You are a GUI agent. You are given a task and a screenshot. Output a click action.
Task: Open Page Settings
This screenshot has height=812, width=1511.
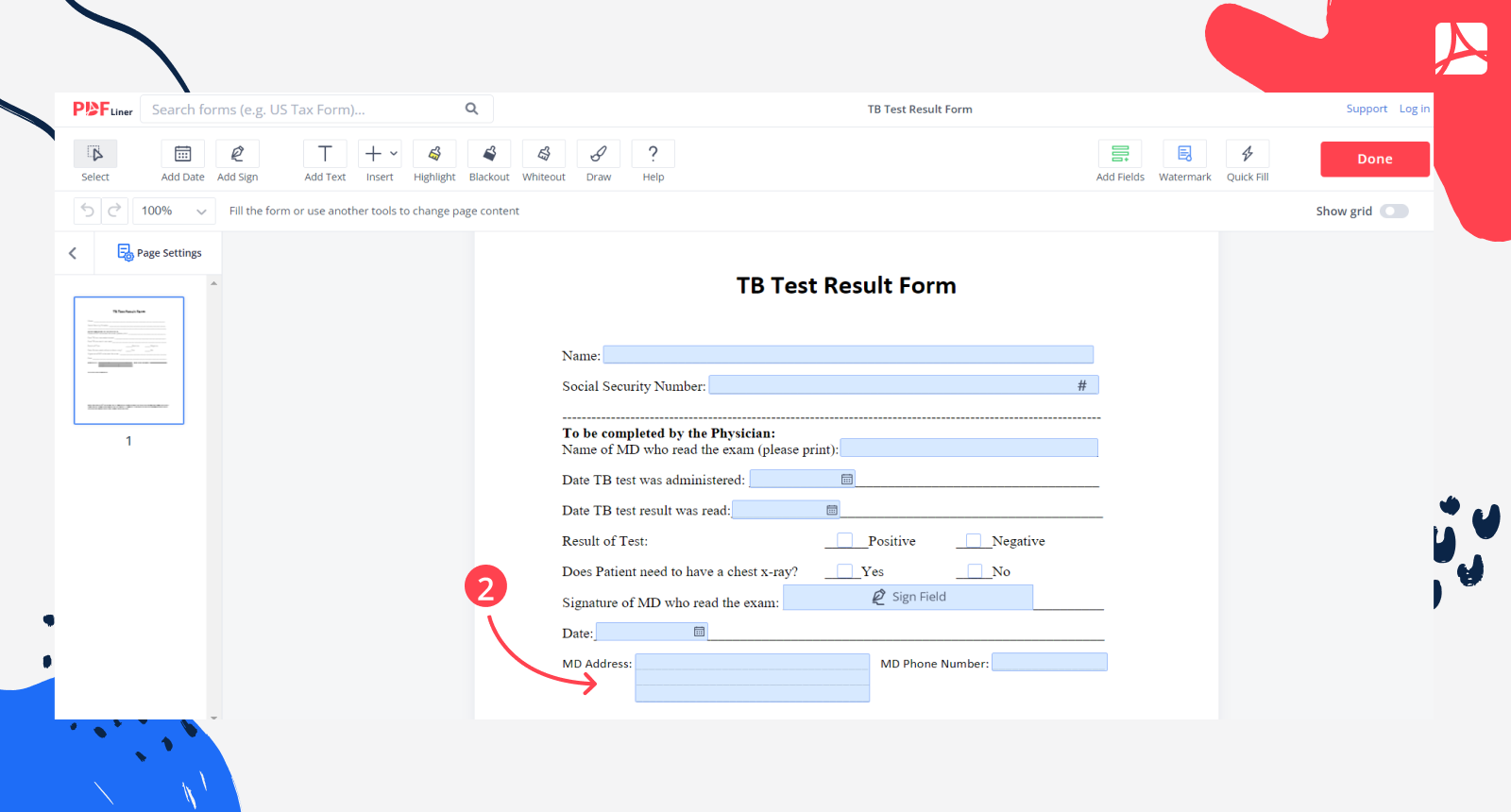(160, 253)
